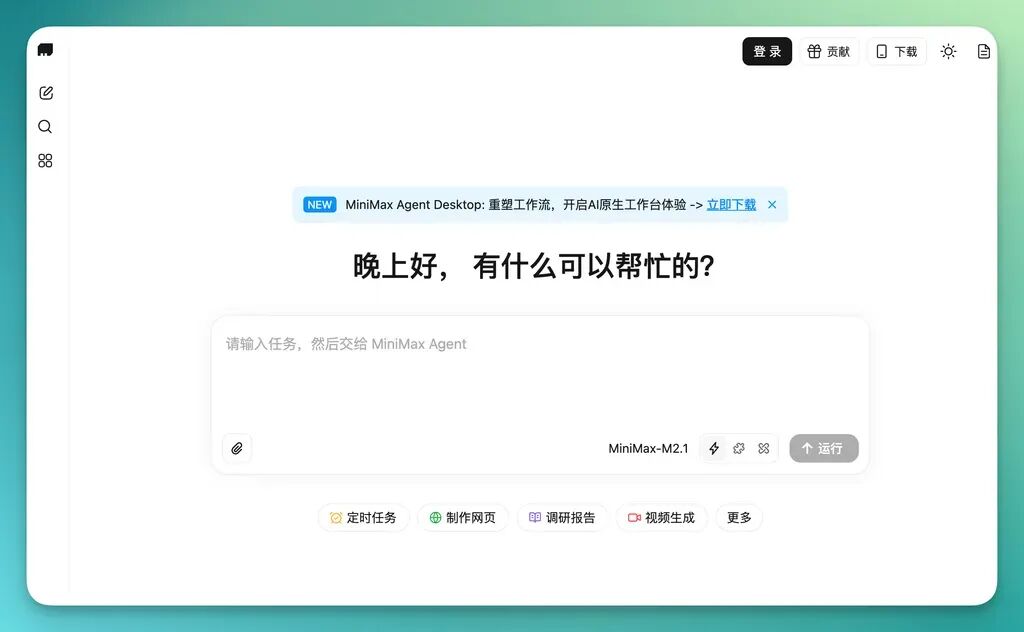
Task: Click the 下载 download button
Action: [x=897, y=52]
